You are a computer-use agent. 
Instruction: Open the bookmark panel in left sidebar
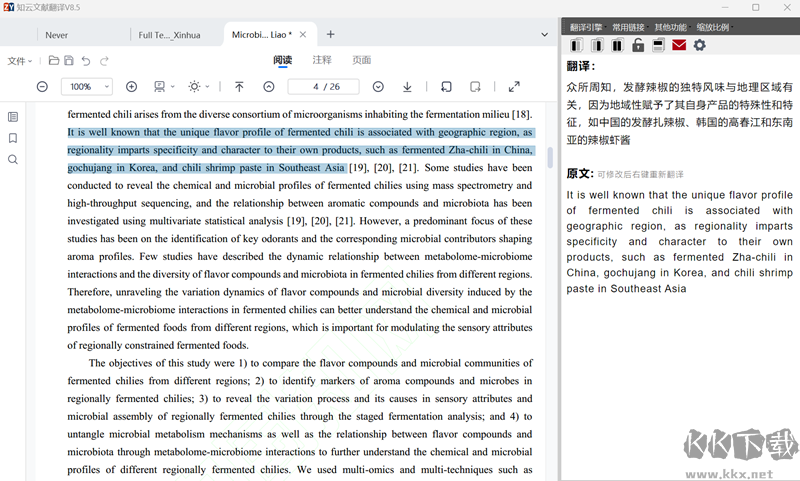click(13, 138)
